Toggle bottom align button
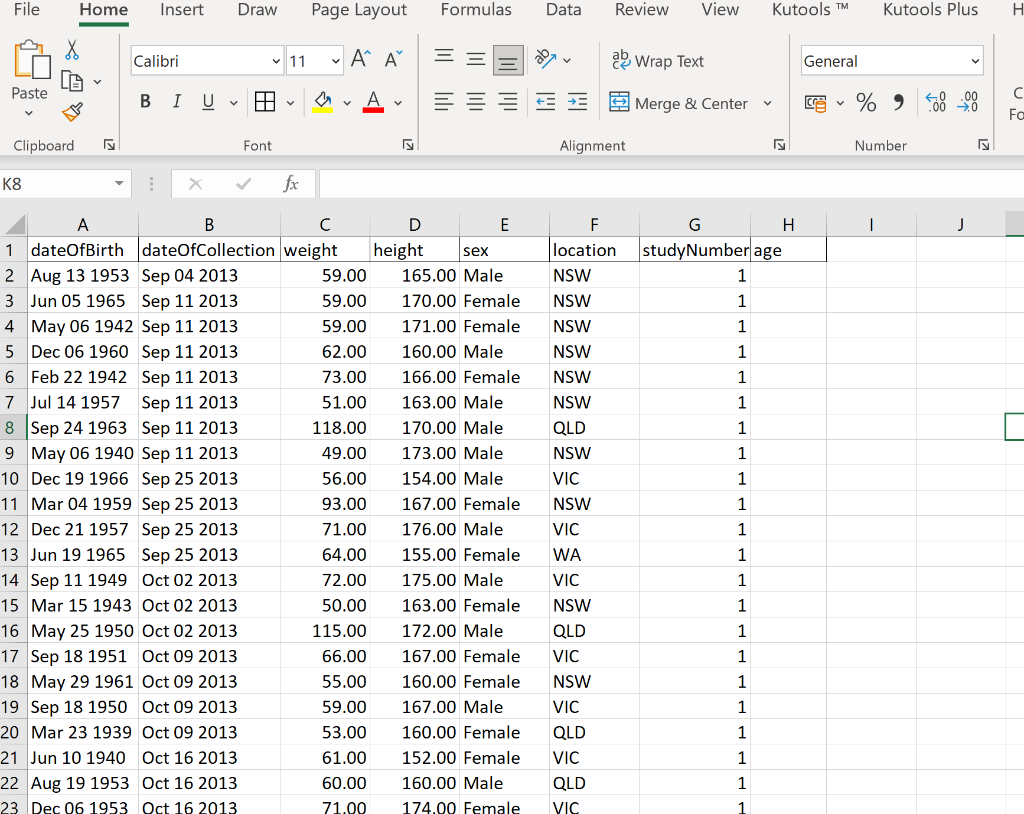1024x814 pixels. tap(508, 60)
